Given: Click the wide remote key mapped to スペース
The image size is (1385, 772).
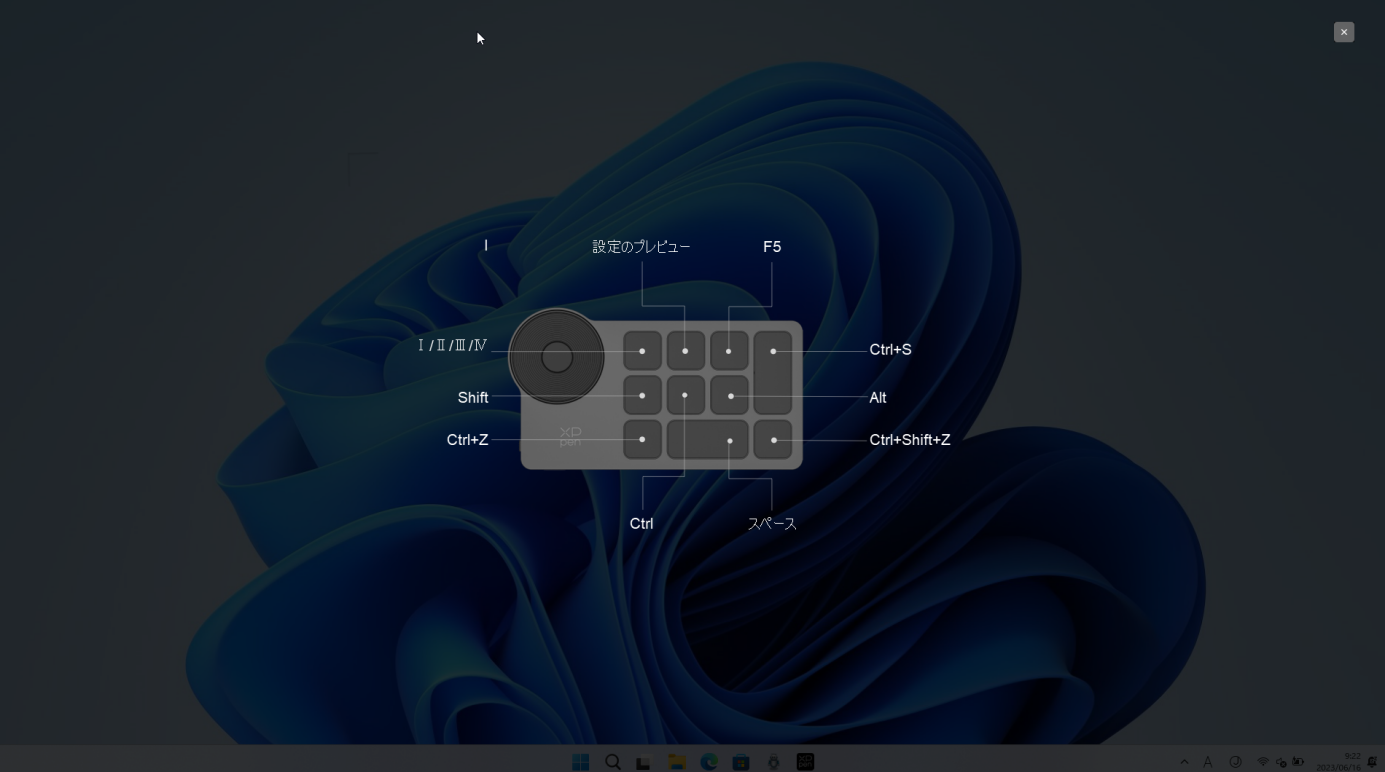Looking at the screenshot, I should [x=708, y=440].
